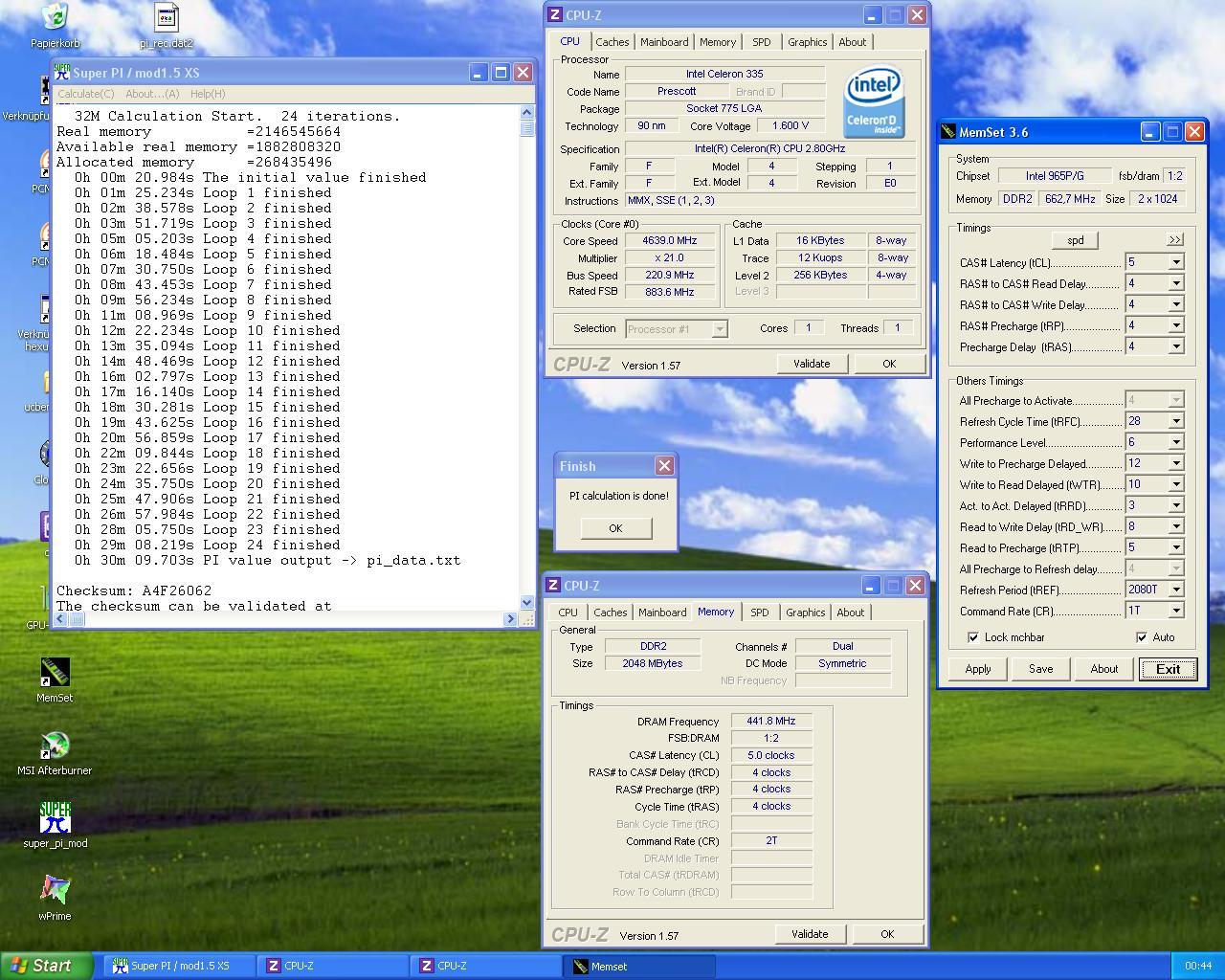Open the RAS# Precharge (tRP) dropdown
The width and height of the screenshot is (1225, 980).
pos(1176,325)
